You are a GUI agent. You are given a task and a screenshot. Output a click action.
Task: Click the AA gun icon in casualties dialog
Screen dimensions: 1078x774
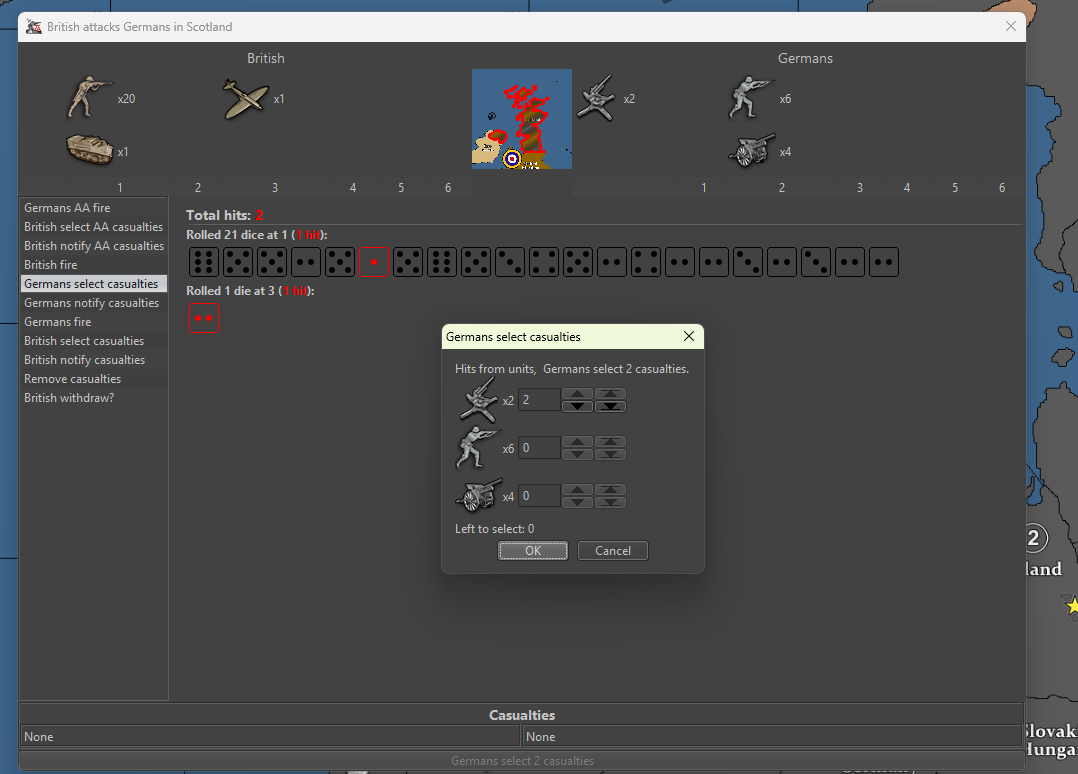tap(477, 400)
